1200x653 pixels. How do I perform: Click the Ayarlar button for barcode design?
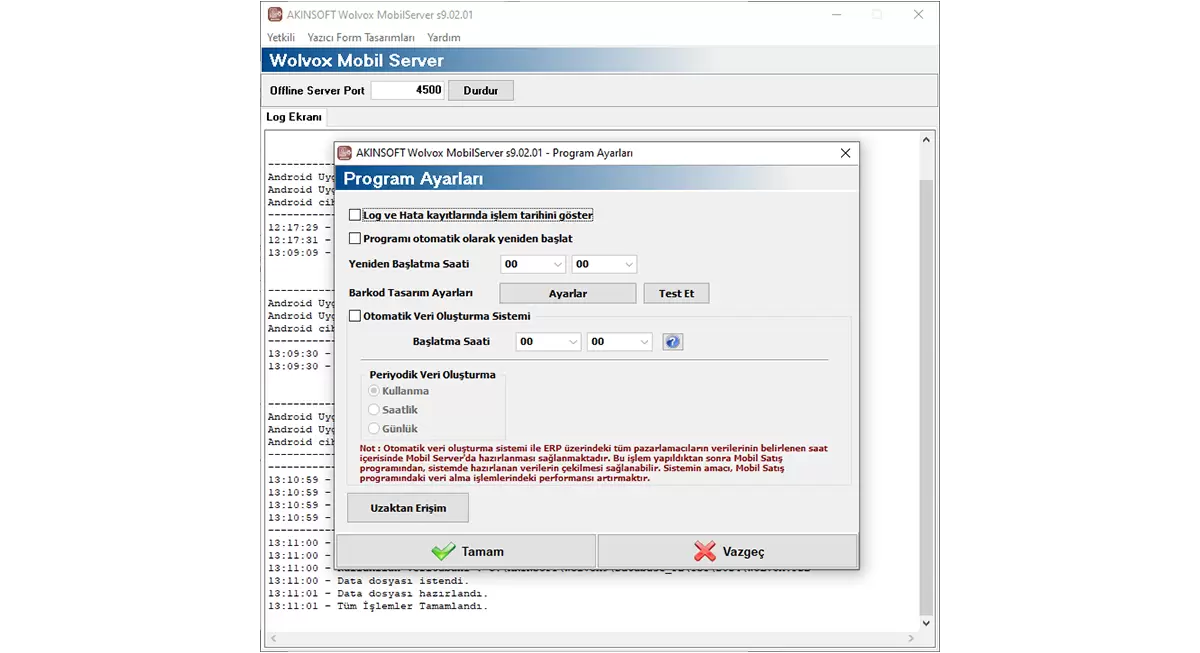[x=567, y=293]
